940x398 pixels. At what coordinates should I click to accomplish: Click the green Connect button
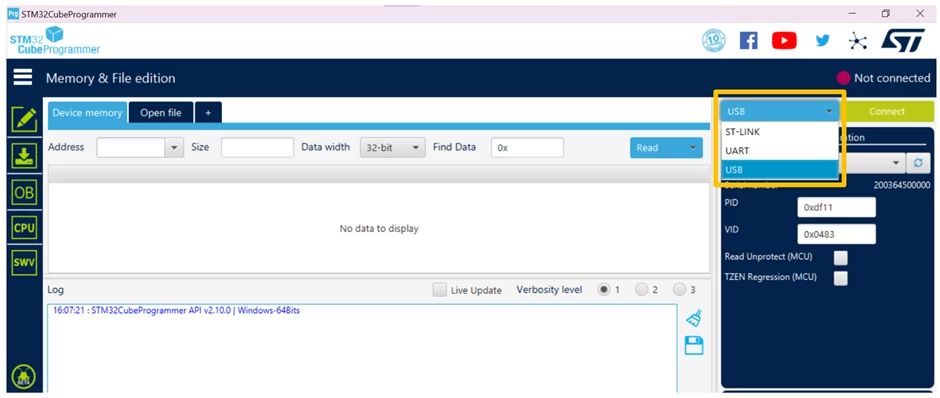(887, 111)
